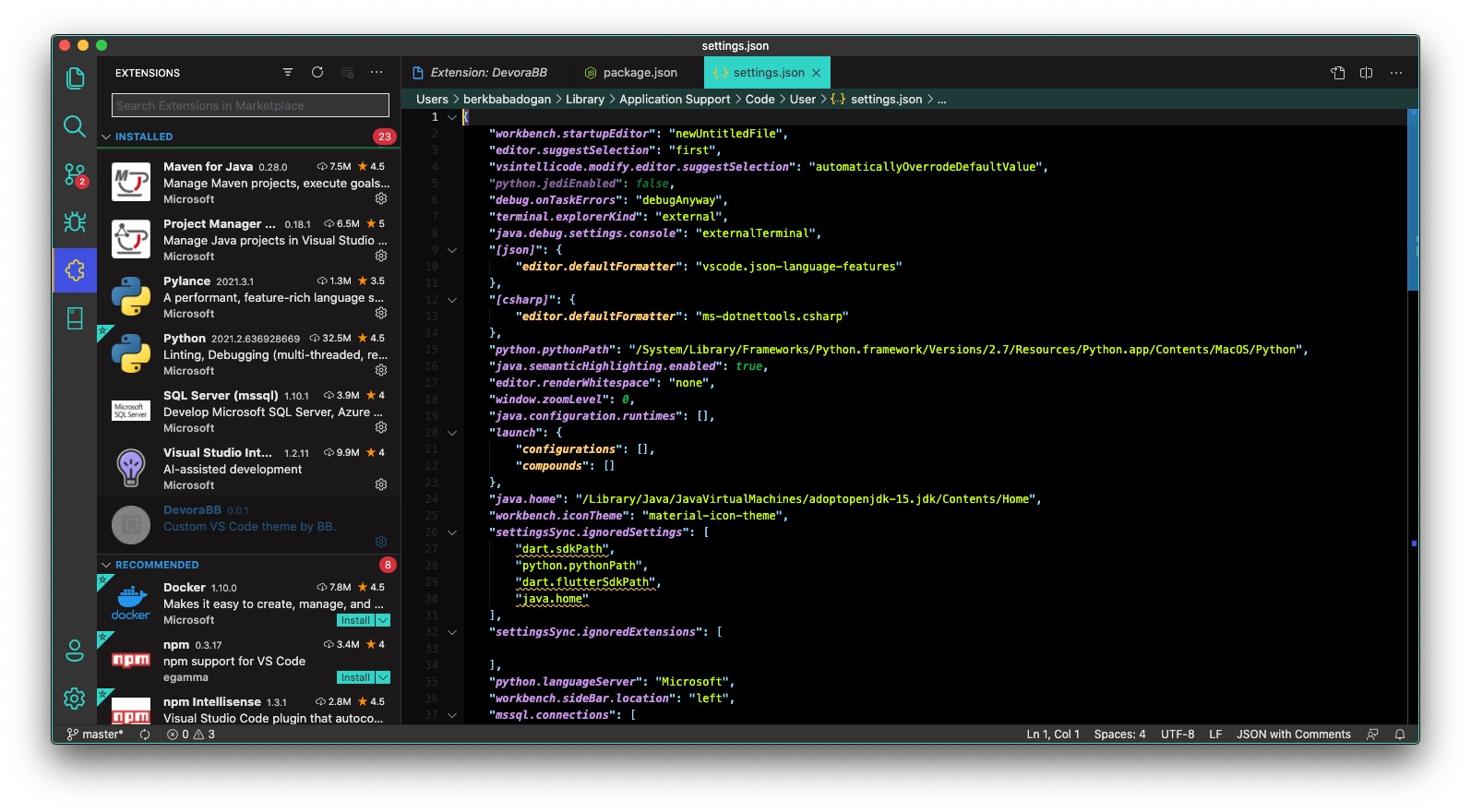Open manage gear for Project Manager extension
This screenshot has height=812, width=1471.
[x=381, y=256]
